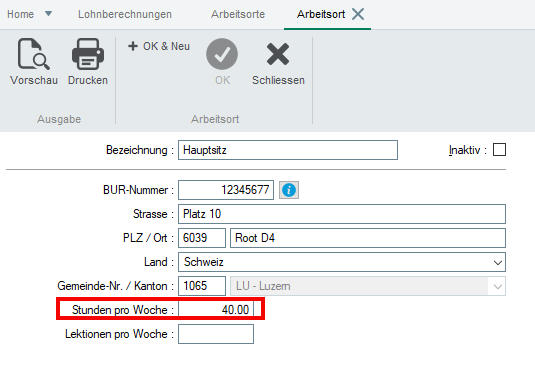This screenshot has height=369, width=535.
Task: Open the Home dropdown arrow
Action: point(48,14)
